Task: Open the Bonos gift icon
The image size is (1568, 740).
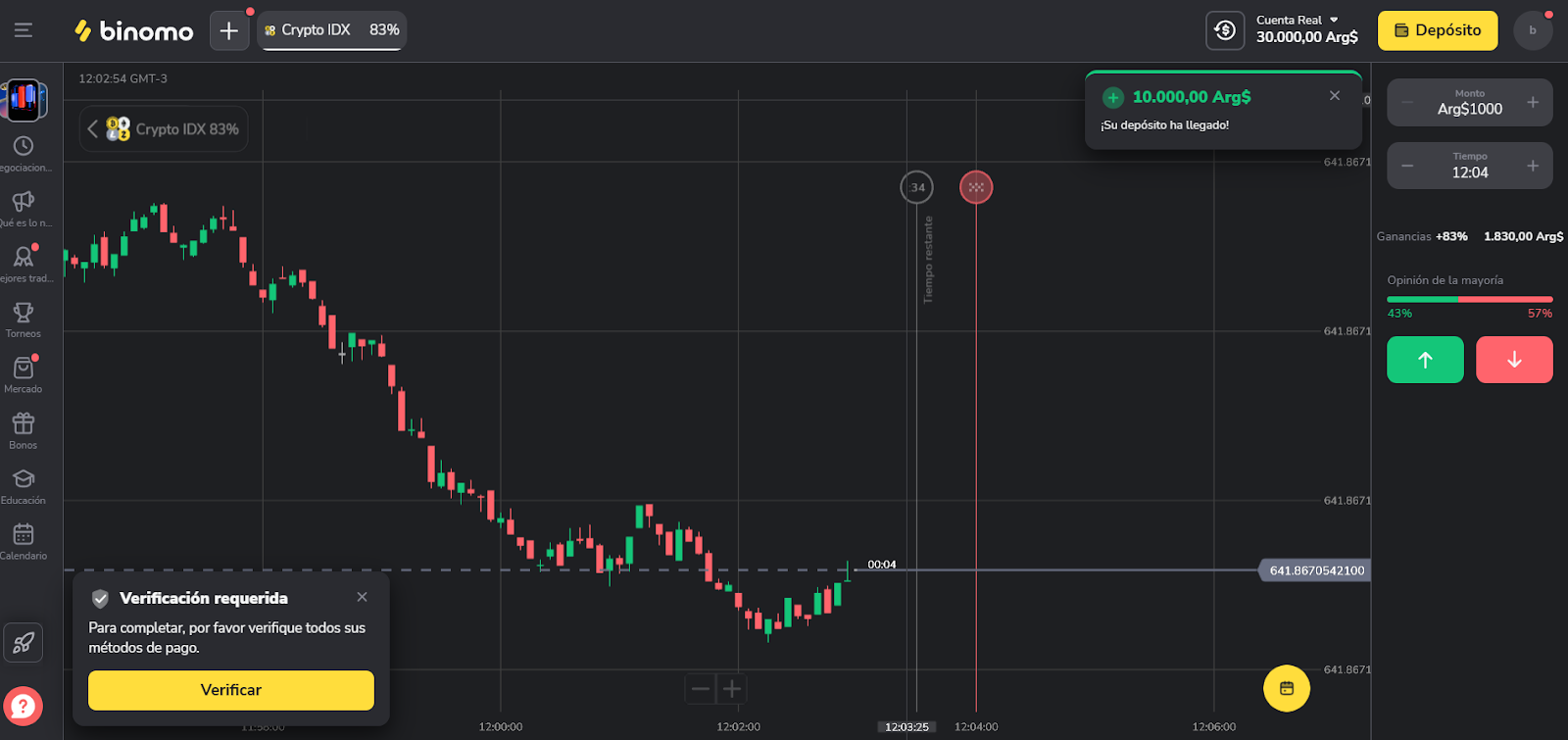Action: [x=24, y=424]
